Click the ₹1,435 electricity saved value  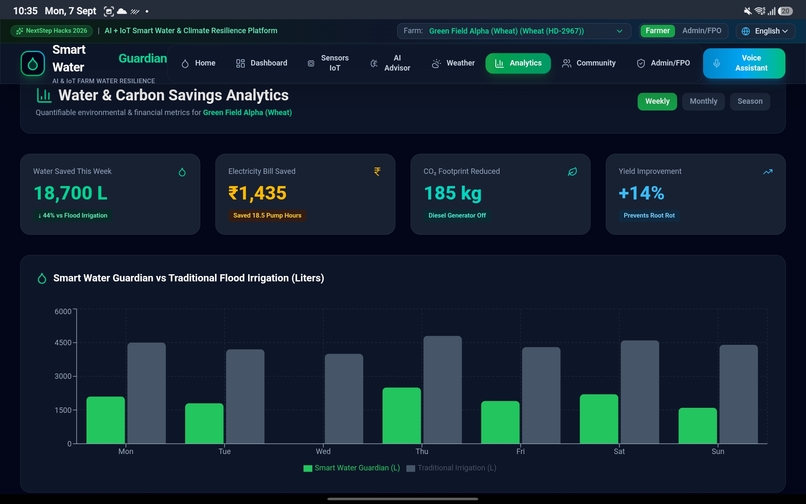258,193
